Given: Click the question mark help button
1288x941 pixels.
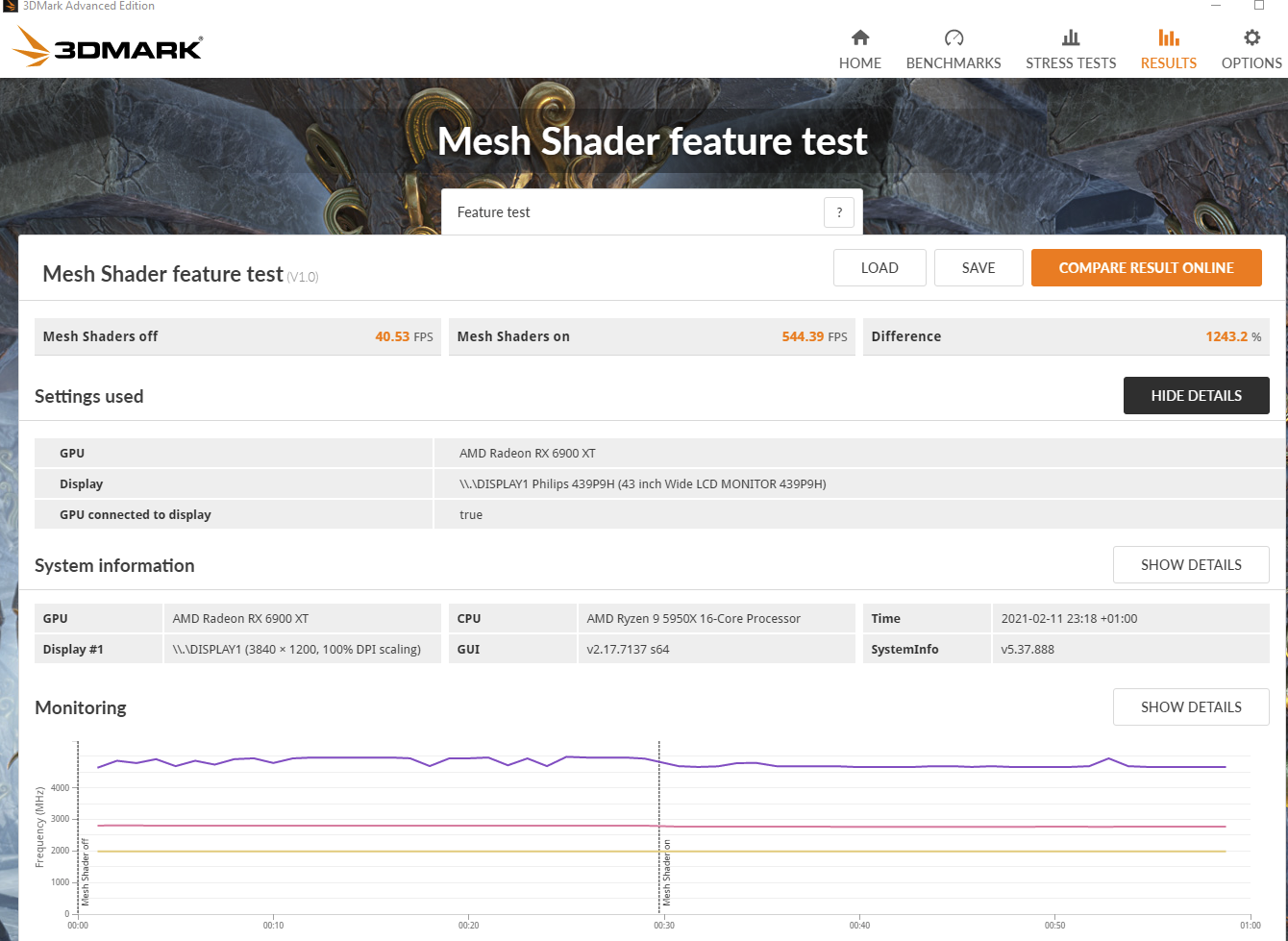Looking at the screenshot, I should tap(839, 212).
